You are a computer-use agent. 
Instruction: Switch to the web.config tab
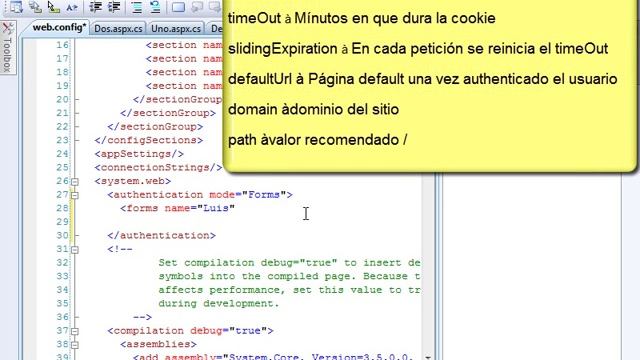[x=60, y=28]
